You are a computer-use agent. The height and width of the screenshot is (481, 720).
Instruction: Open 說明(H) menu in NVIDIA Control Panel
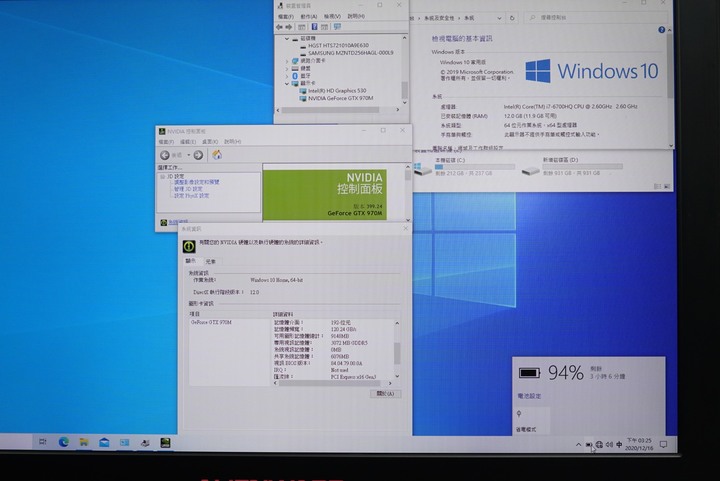tap(232, 142)
